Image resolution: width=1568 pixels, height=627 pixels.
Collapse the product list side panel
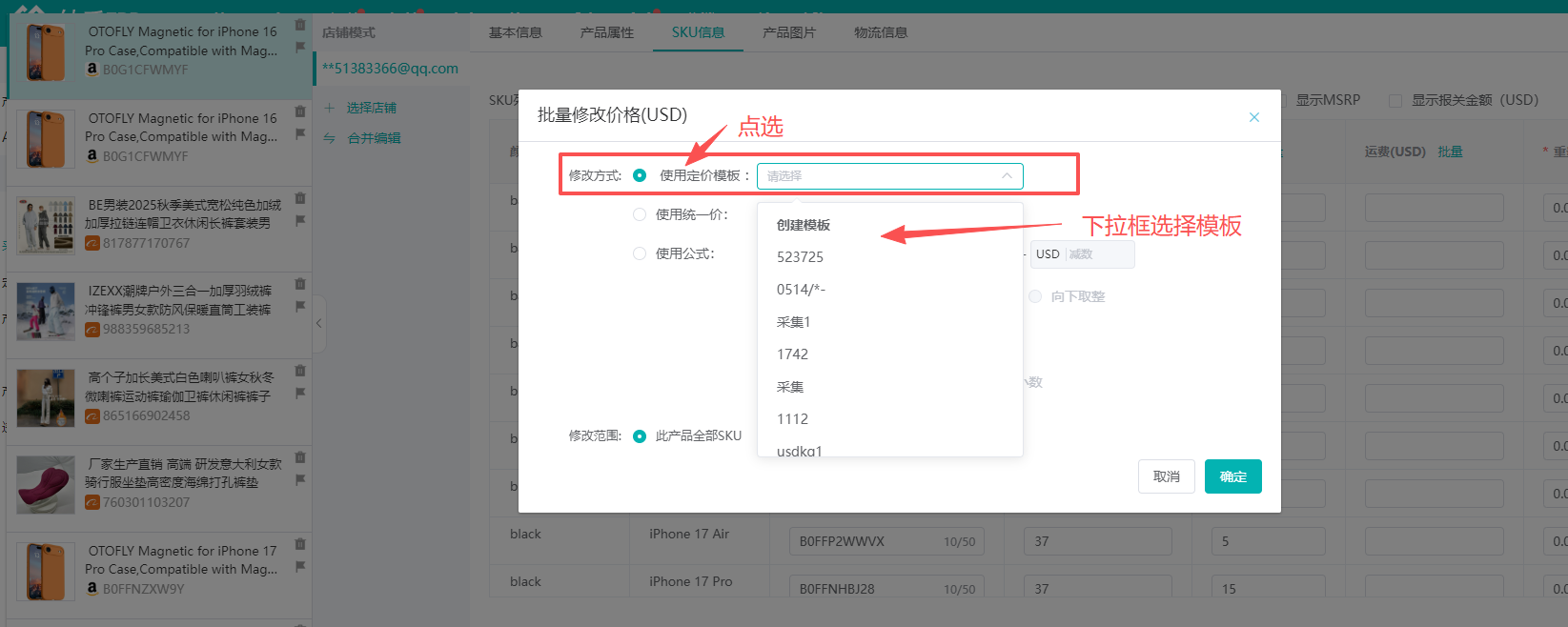coord(318,323)
